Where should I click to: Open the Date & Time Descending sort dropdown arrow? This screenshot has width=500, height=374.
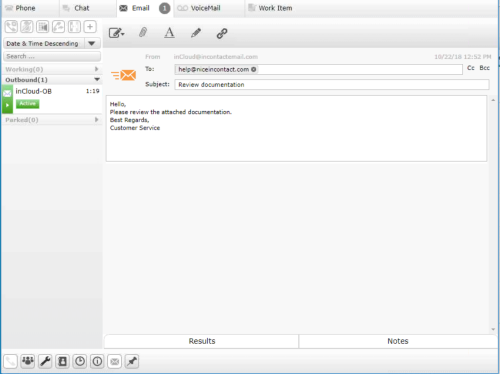point(92,44)
